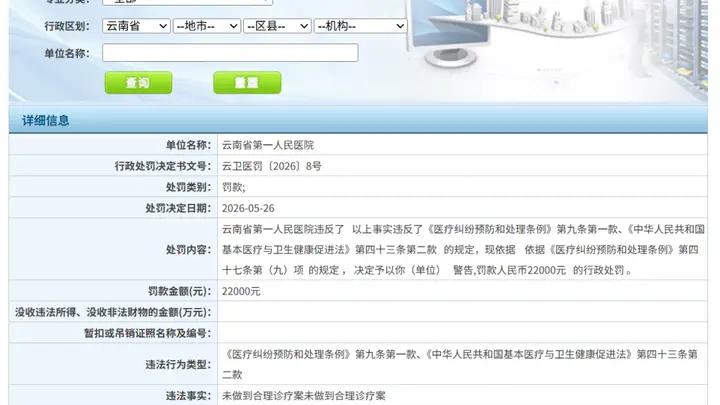
Task: Select the 详细信息 section header
Action: pos(45,121)
